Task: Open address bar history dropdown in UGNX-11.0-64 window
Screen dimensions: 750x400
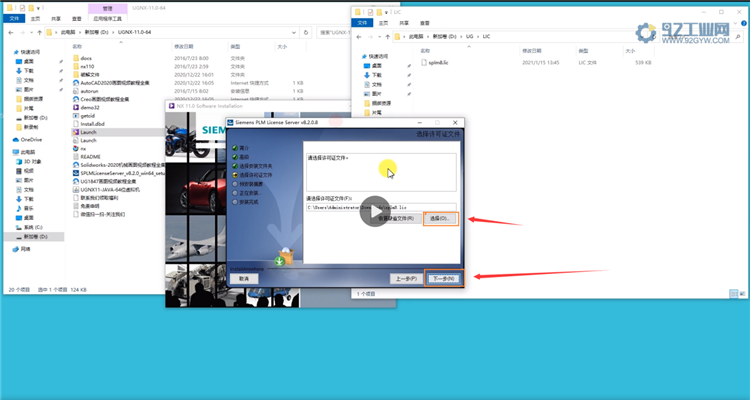Action: [294, 33]
